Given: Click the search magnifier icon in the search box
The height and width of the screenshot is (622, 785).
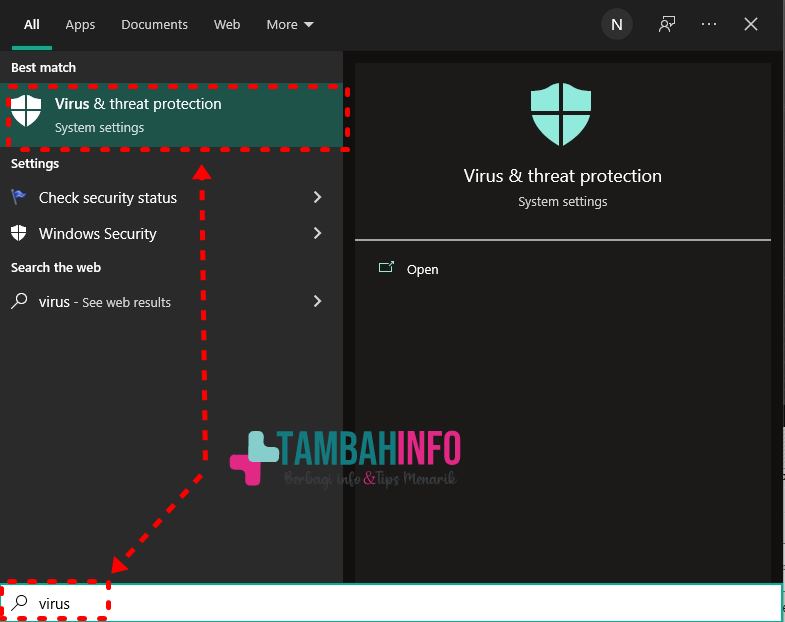Looking at the screenshot, I should (x=20, y=602).
